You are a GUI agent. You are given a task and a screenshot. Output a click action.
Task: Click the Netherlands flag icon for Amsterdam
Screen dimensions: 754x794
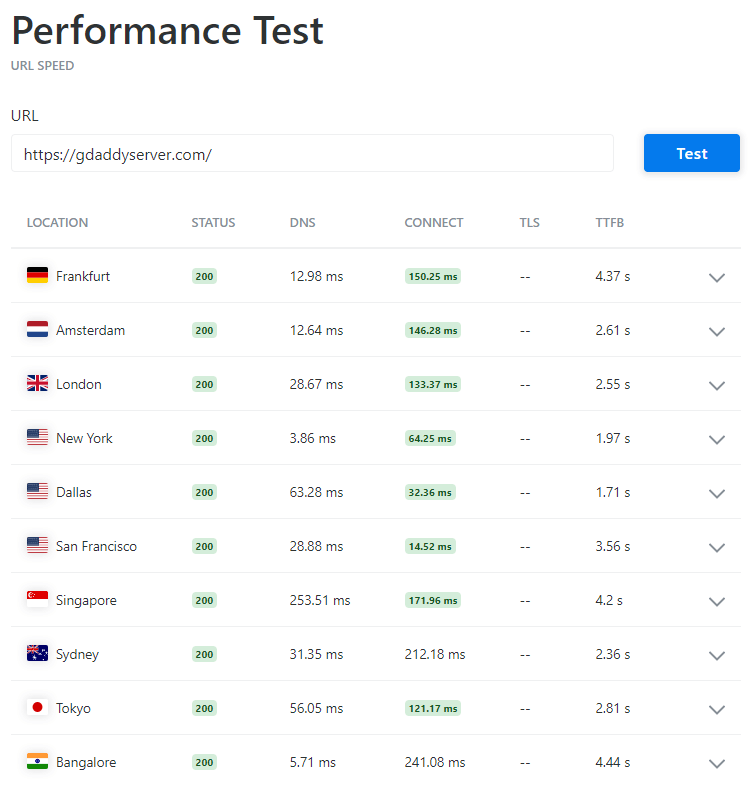click(37, 330)
